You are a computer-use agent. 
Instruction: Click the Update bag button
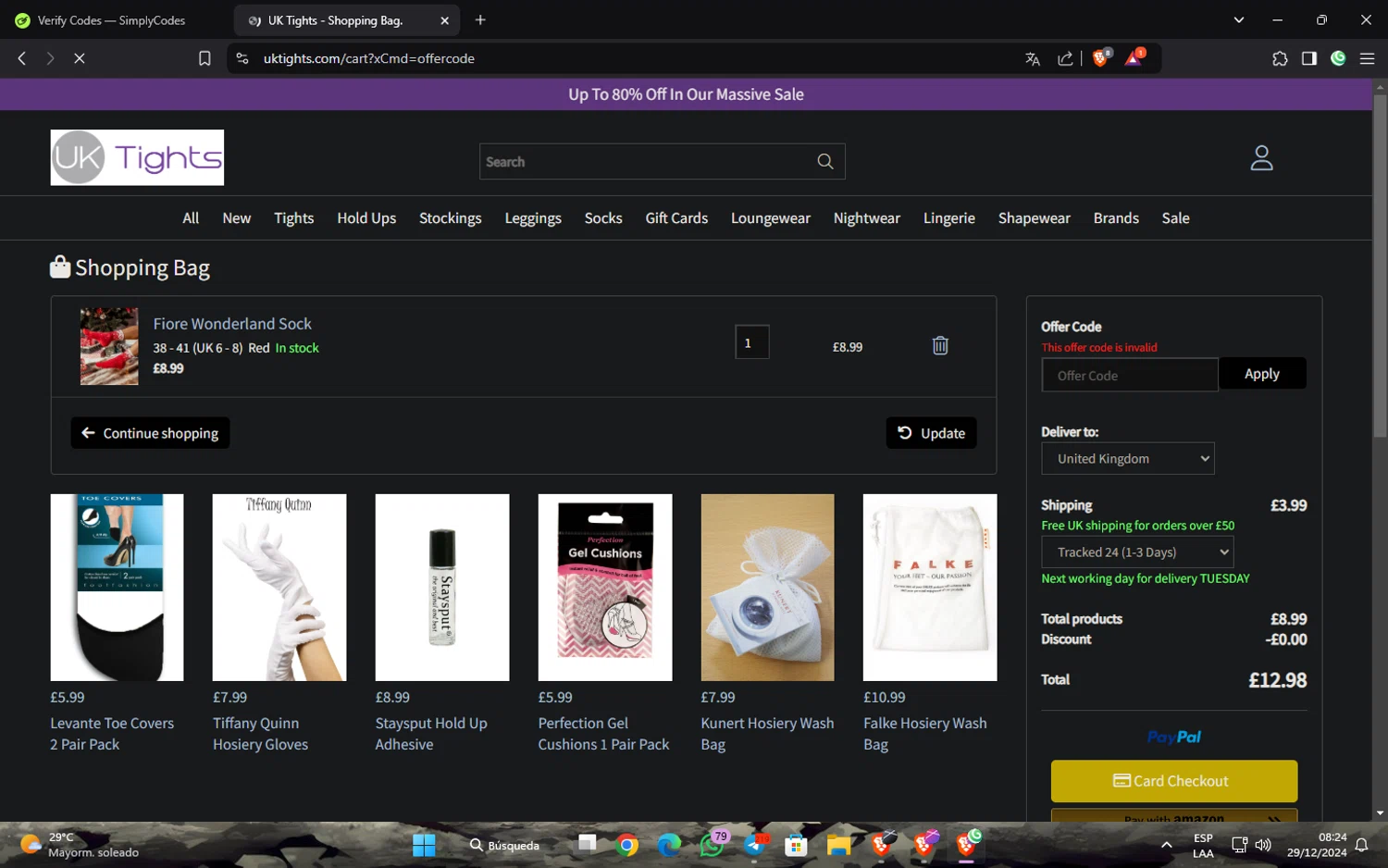931,433
